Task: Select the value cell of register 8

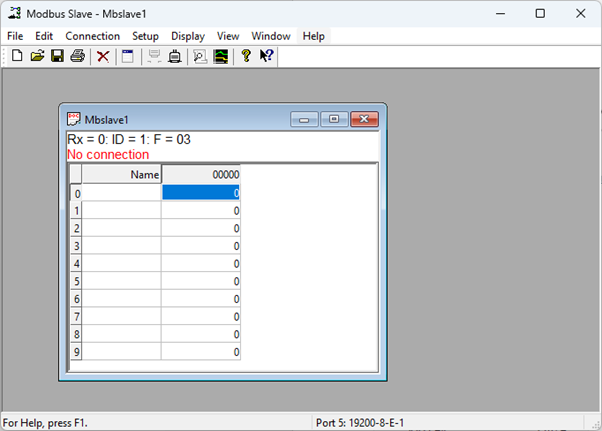Action: (201, 334)
